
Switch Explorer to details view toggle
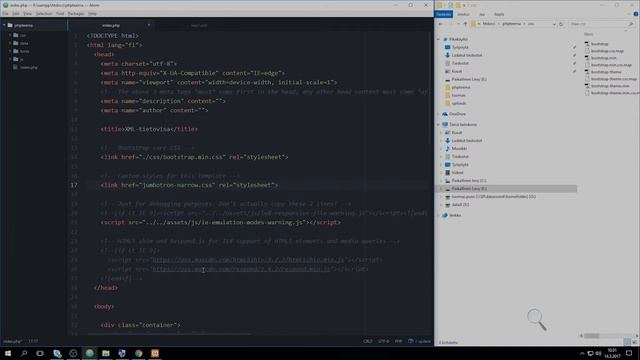pos(628,342)
